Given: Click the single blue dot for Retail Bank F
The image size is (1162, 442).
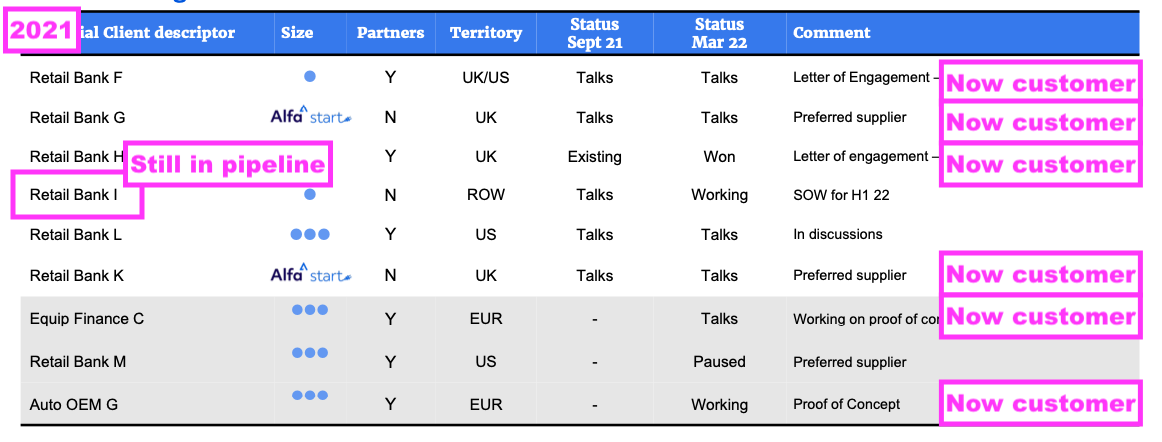Looking at the screenshot, I should [x=310, y=76].
